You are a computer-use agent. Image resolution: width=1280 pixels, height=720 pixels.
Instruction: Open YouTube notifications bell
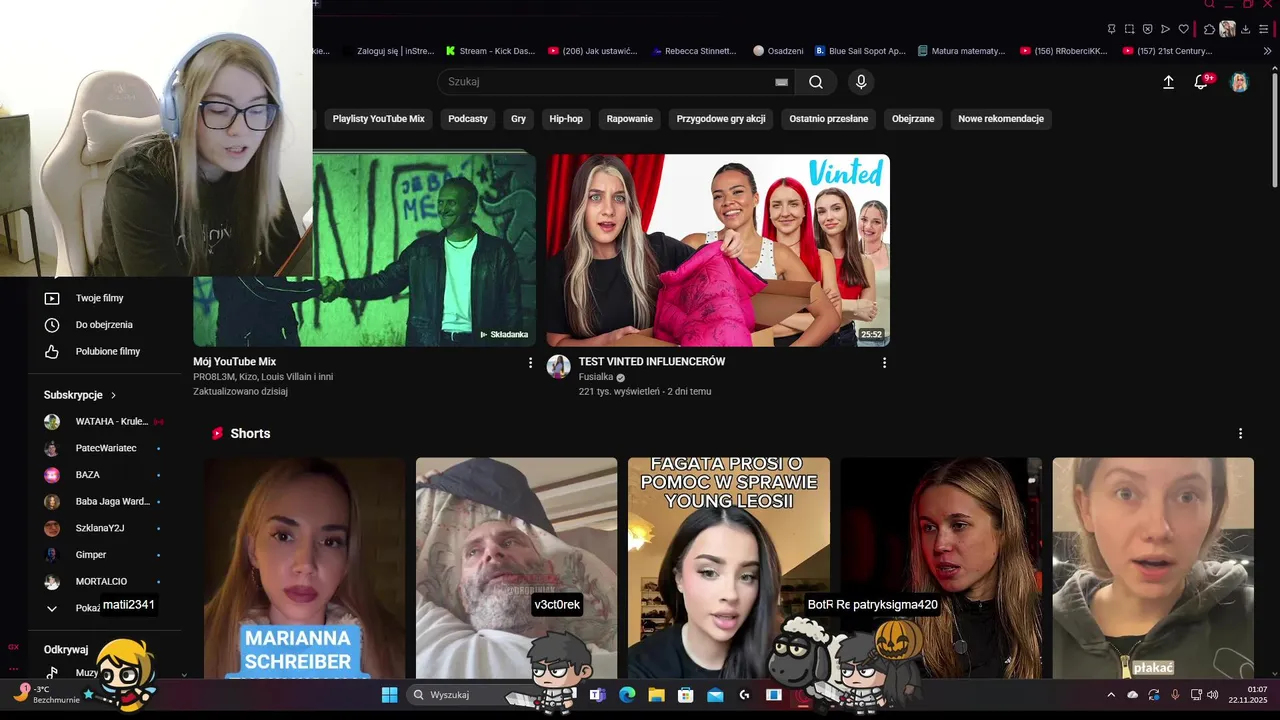pos(1201,82)
